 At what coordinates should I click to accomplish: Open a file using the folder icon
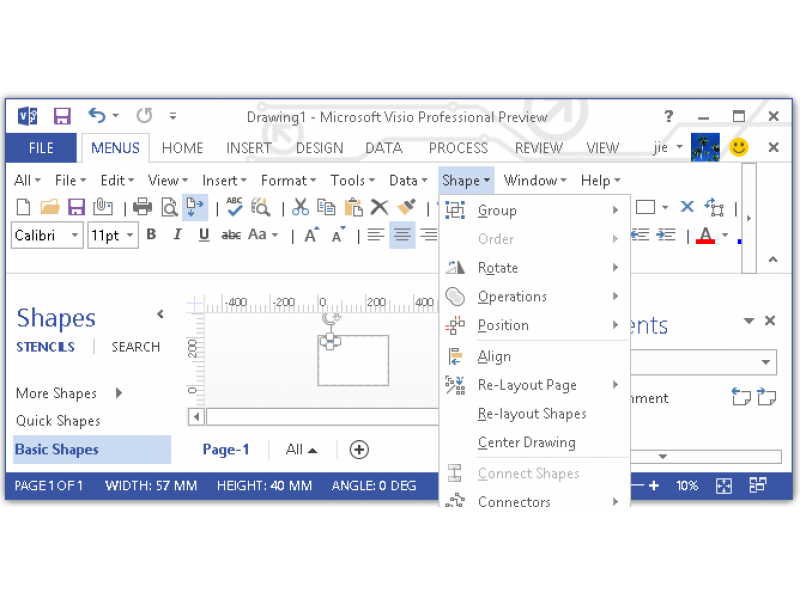[50, 207]
